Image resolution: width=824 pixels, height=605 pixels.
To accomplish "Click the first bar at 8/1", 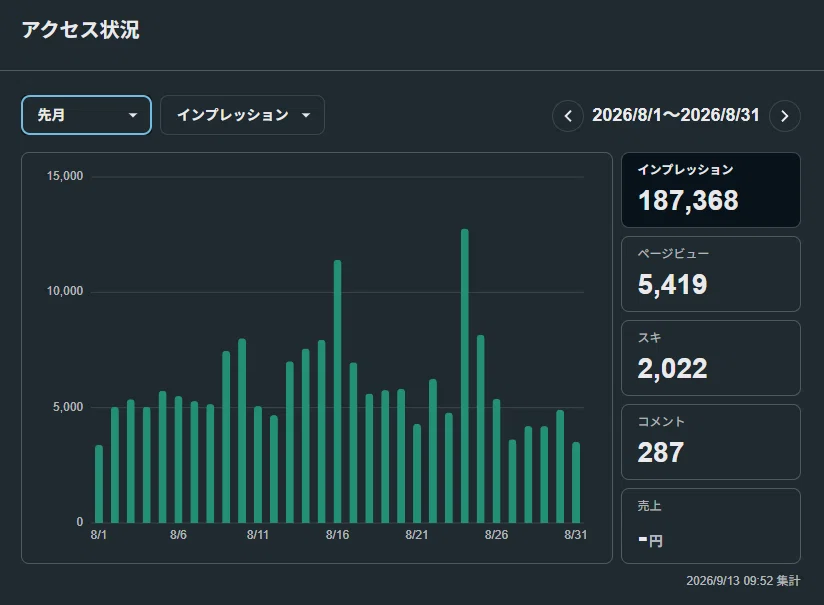I will [99, 484].
